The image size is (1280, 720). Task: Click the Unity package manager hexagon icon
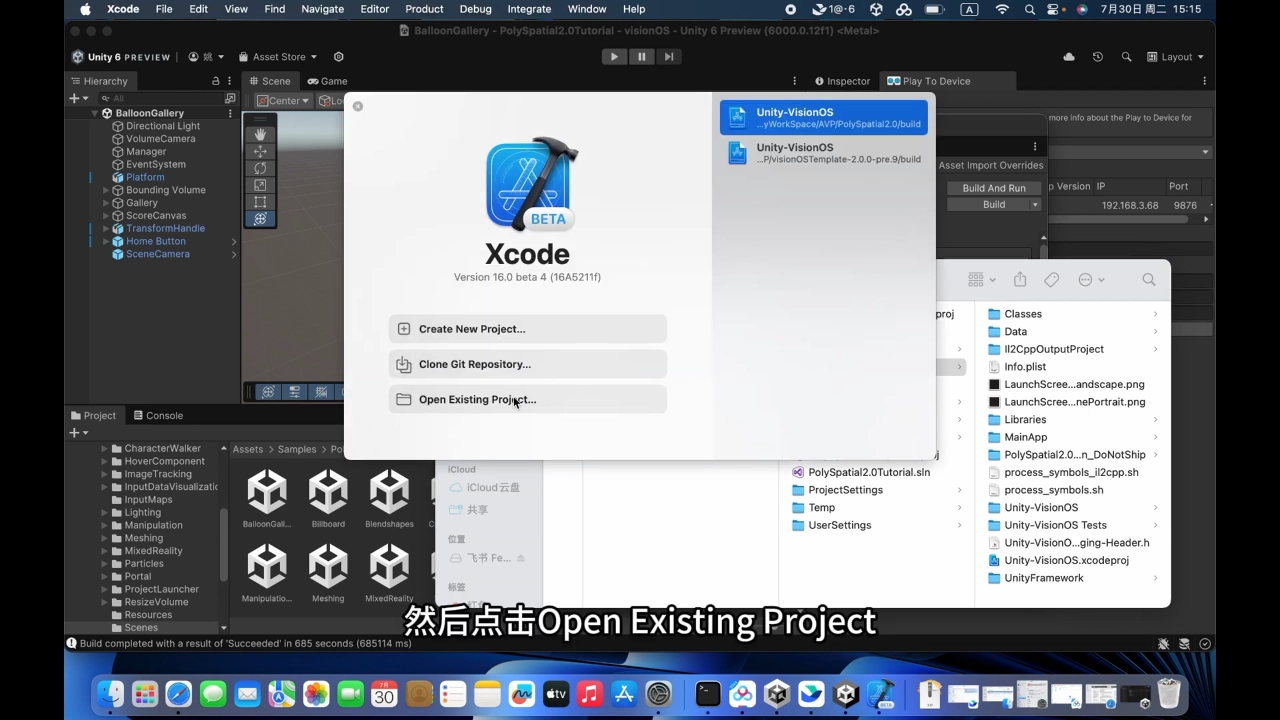point(338,57)
